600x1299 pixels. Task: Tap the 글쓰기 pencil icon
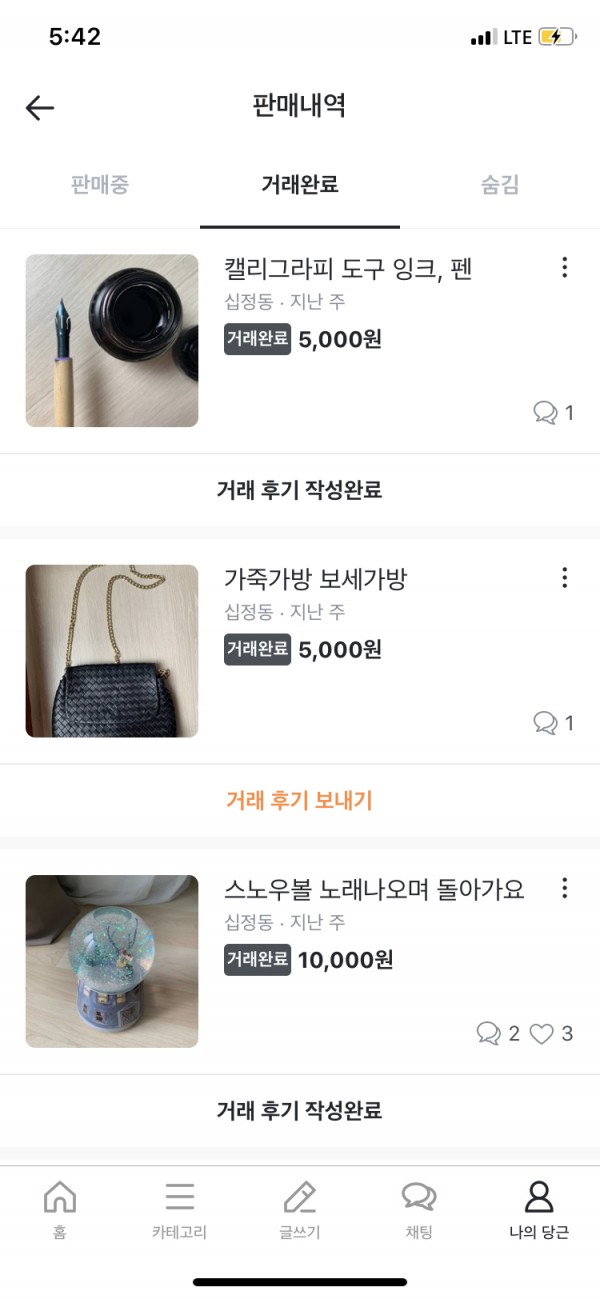tap(299, 1197)
